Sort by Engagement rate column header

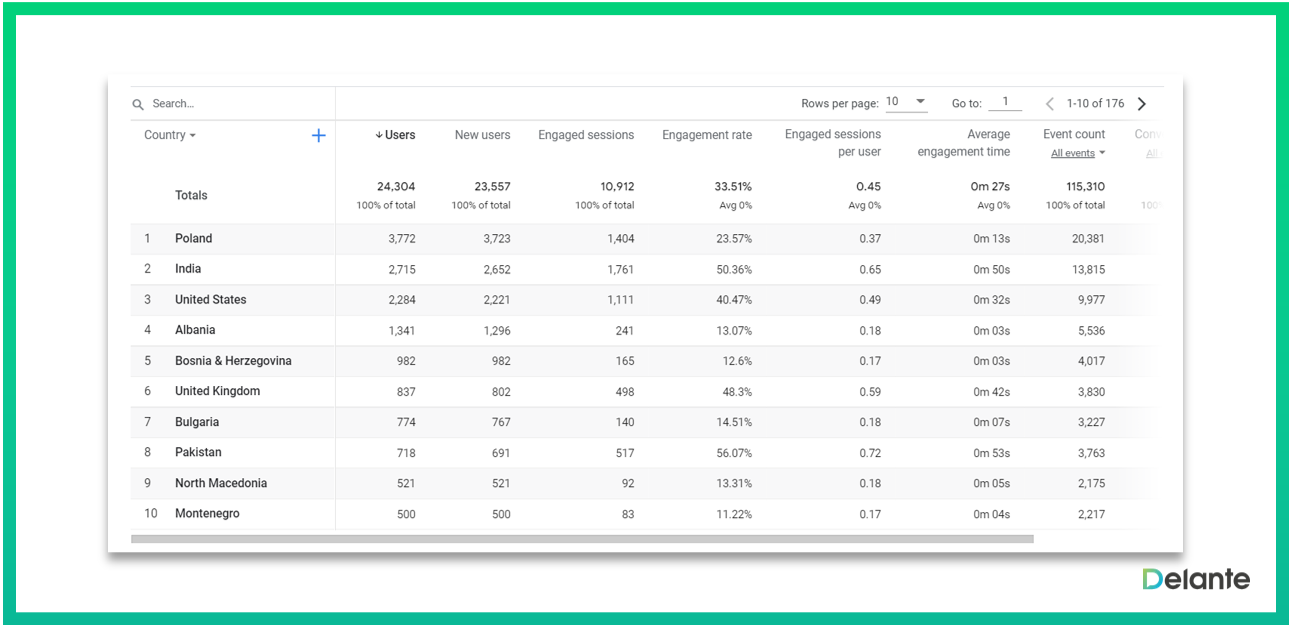coord(706,135)
